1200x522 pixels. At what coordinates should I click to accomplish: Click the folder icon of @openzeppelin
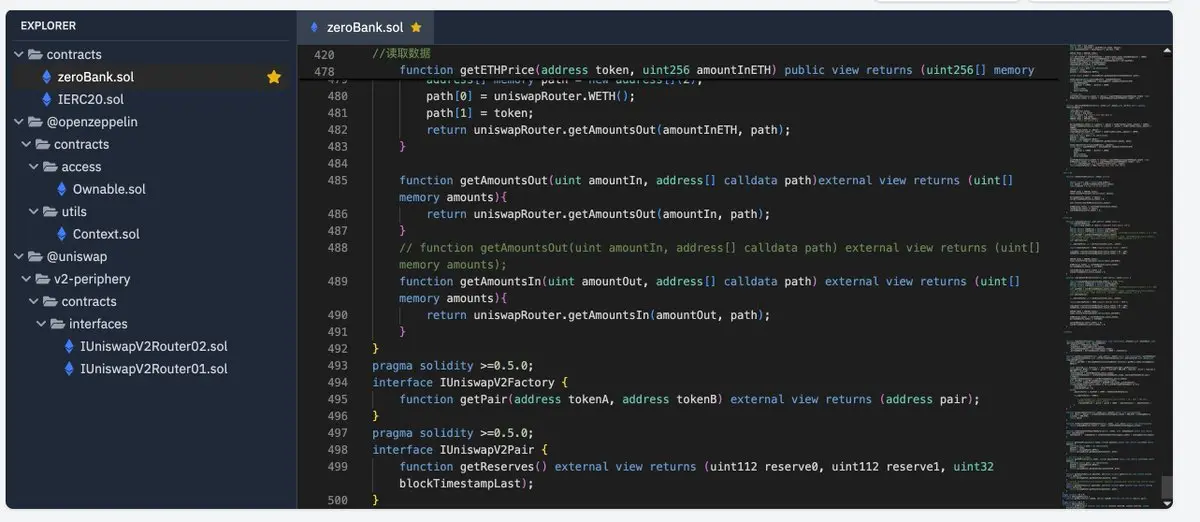point(35,122)
